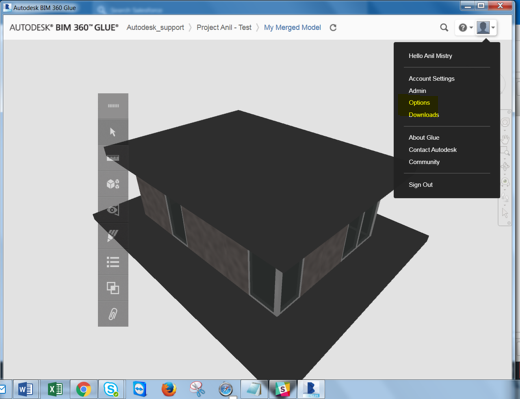
Task: Choose Options in user menu
Action: coord(419,103)
